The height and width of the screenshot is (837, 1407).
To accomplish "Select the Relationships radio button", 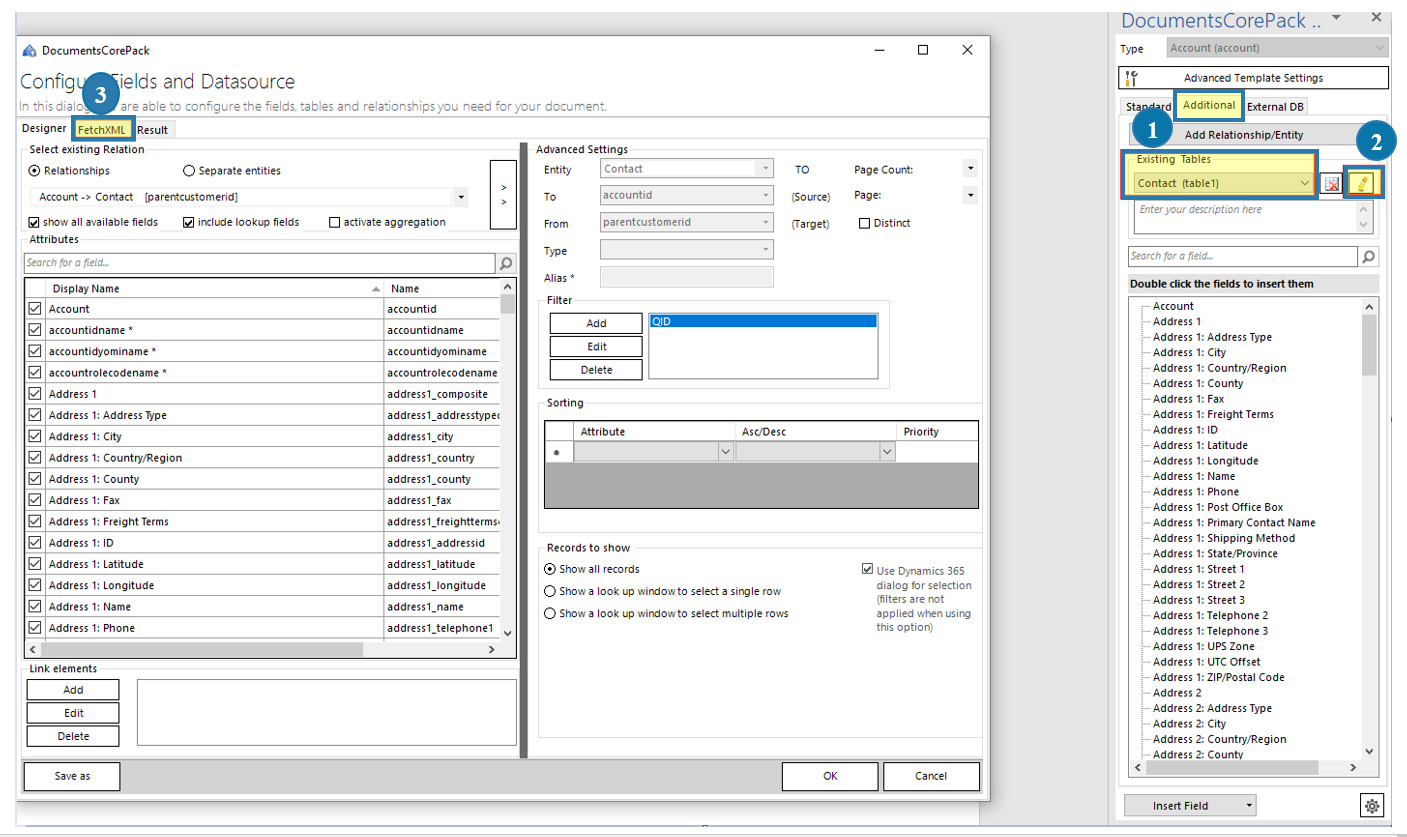I will [36, 171].
